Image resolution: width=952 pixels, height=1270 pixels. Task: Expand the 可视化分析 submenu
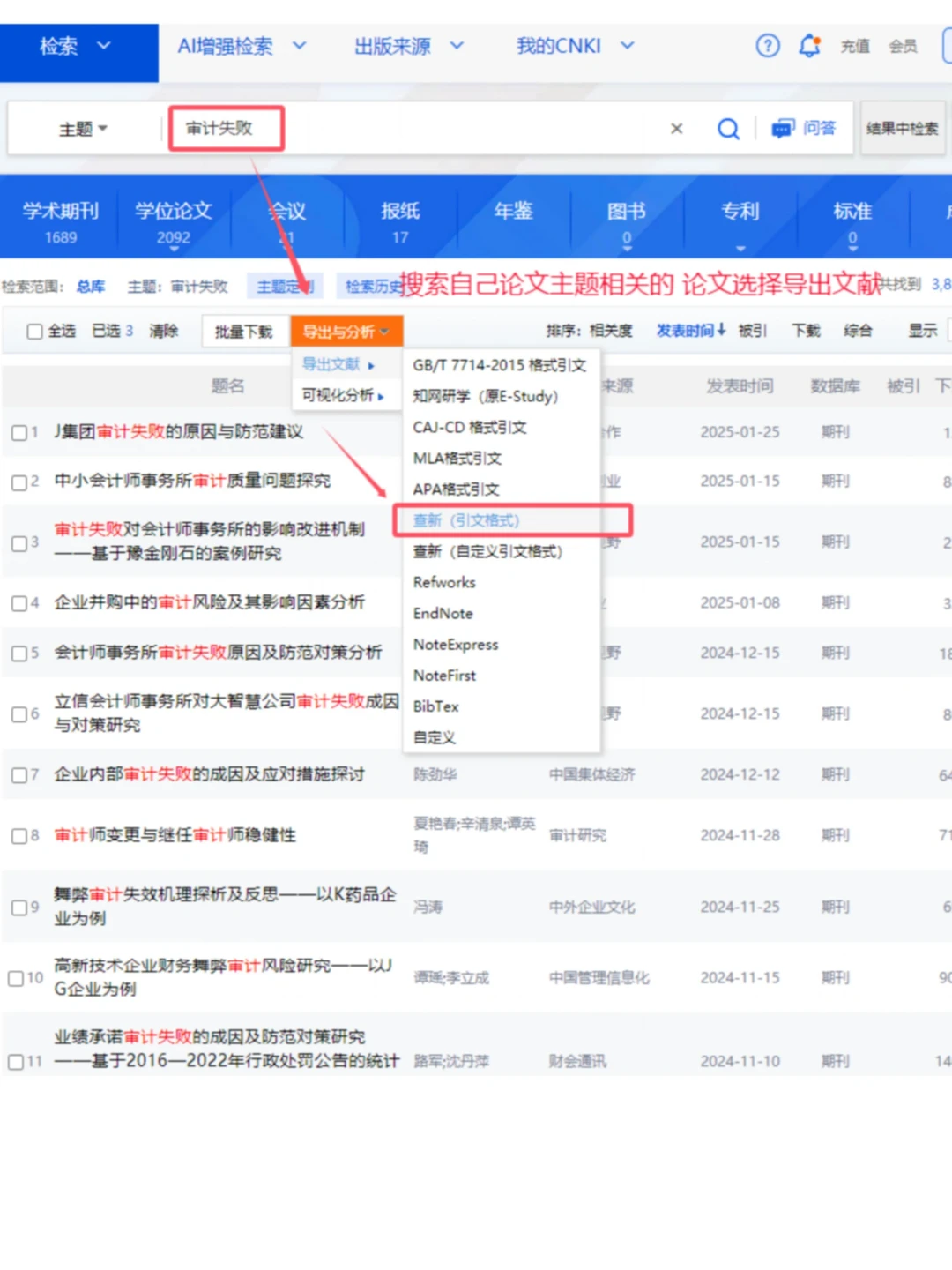pyautogui.click(x=343, y=395)
